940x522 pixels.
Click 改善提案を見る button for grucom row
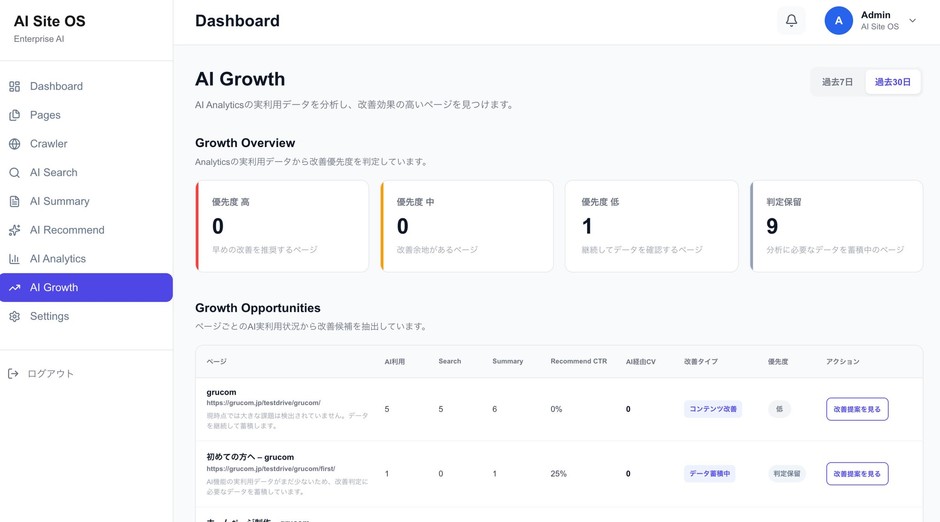[x=857, y=409]
